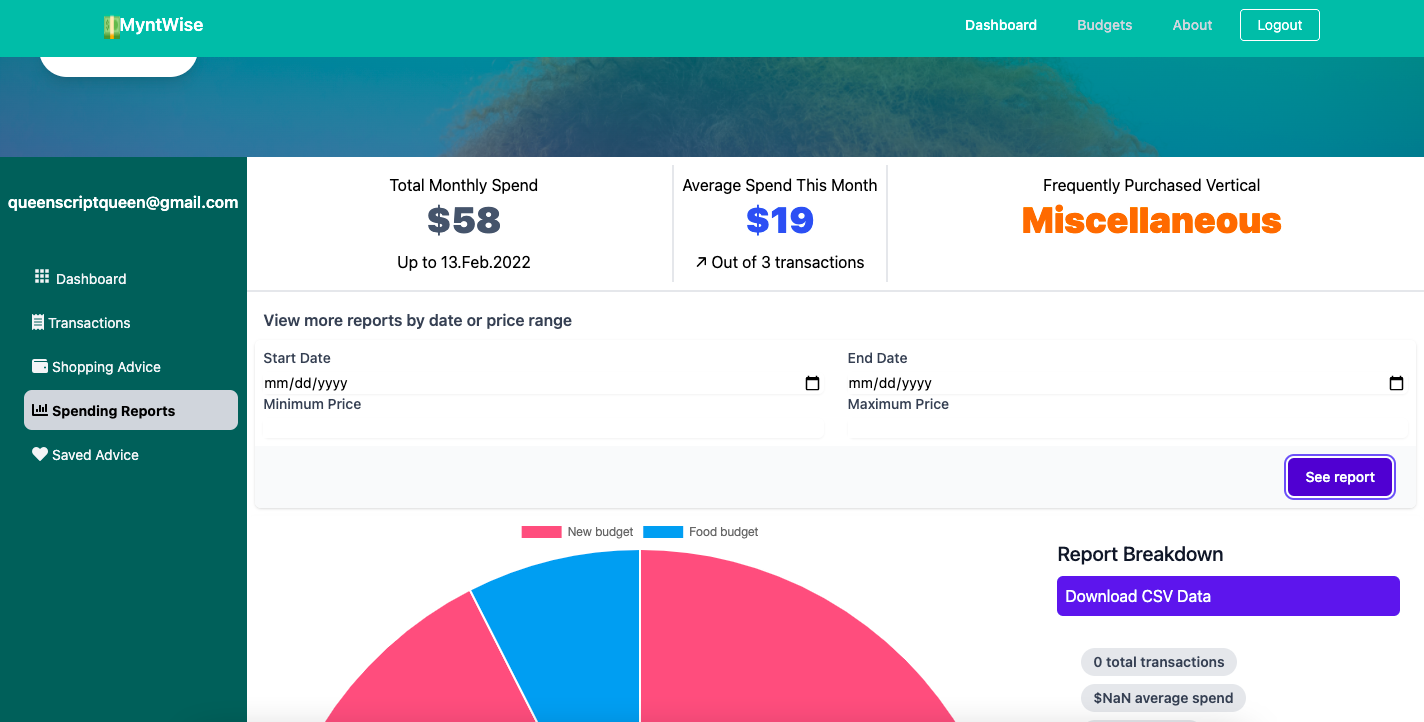Click the Saved Advice heart icon

(x=40, y=454)
